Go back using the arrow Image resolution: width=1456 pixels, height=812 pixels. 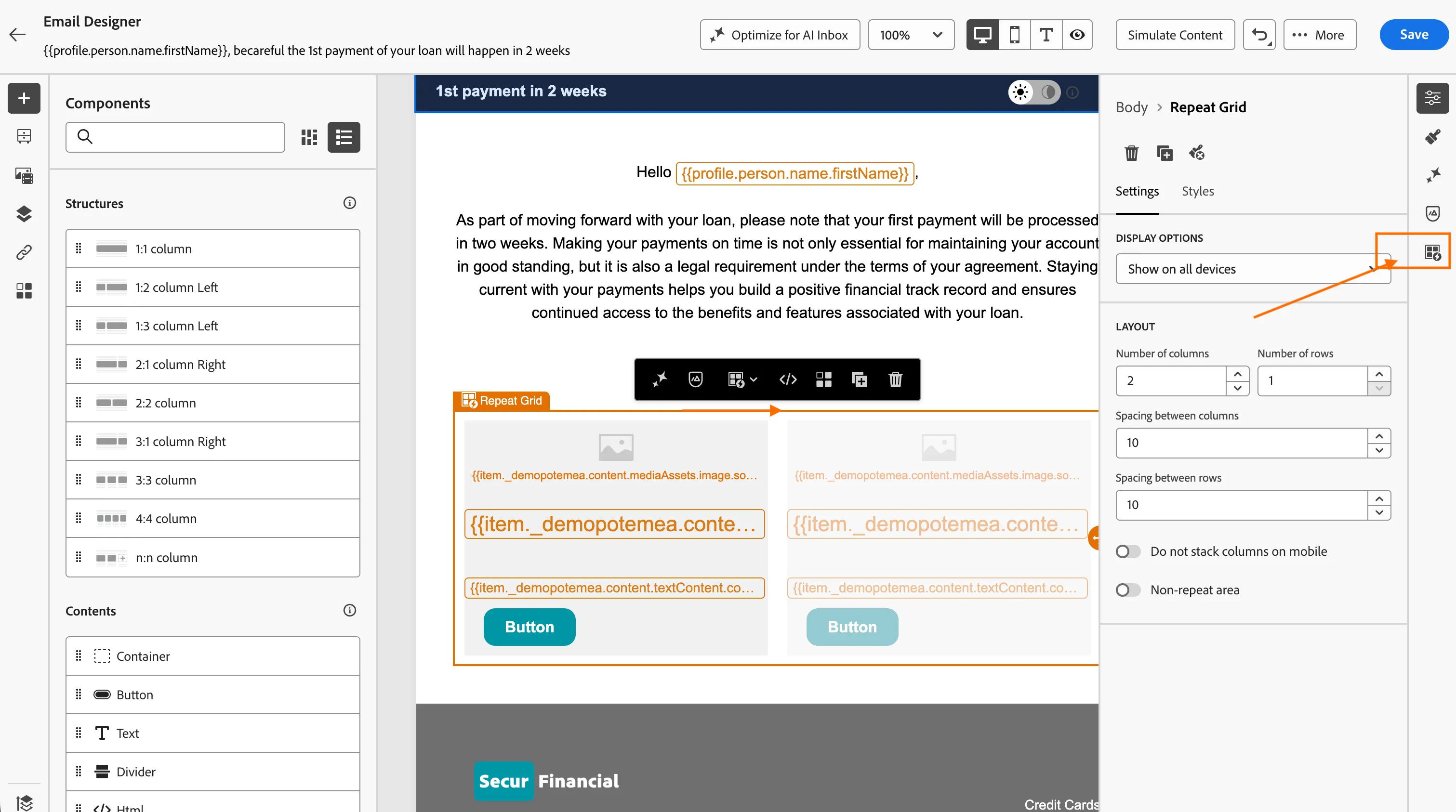(17, 35)
